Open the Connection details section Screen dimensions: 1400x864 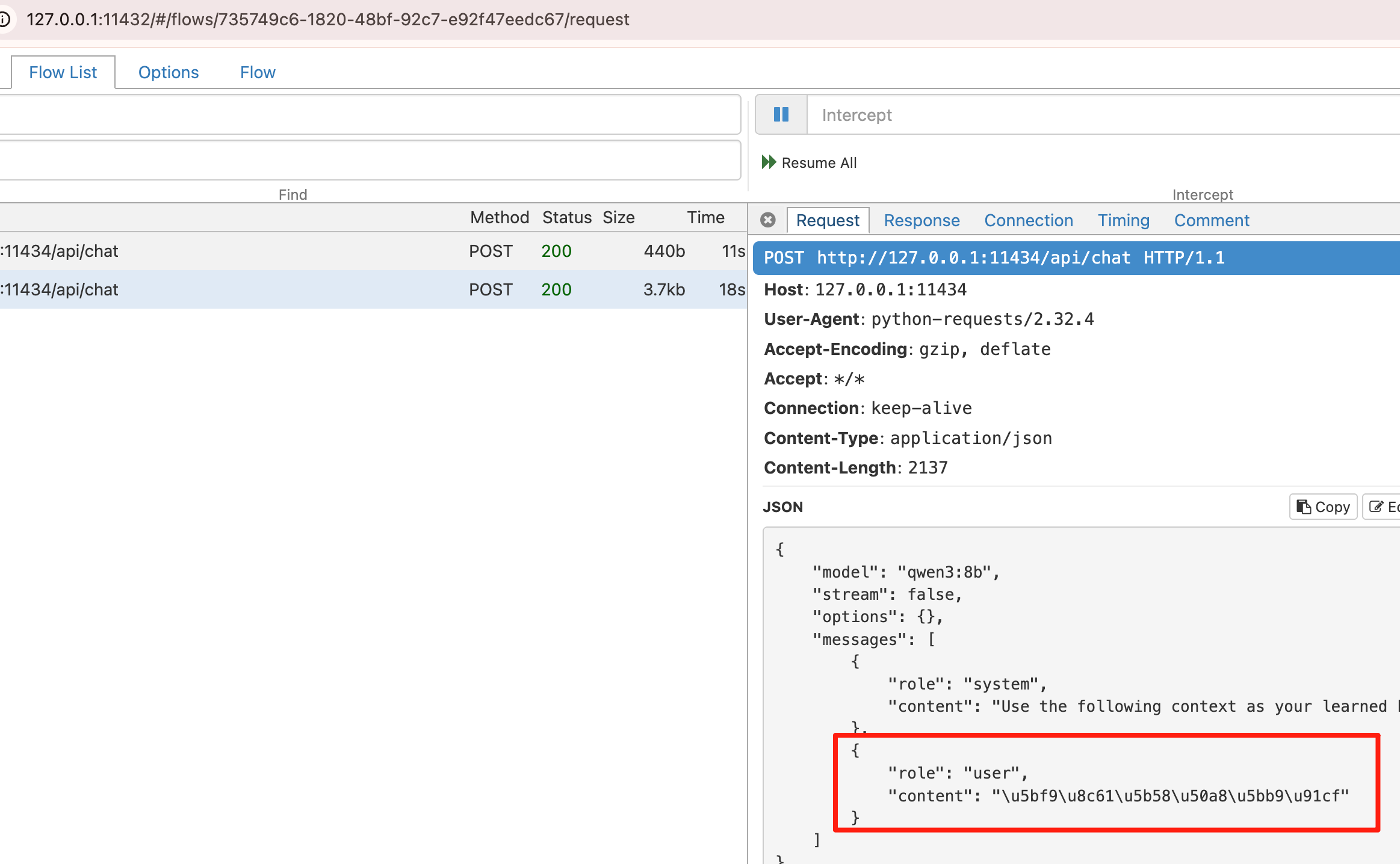(1029, 220)
